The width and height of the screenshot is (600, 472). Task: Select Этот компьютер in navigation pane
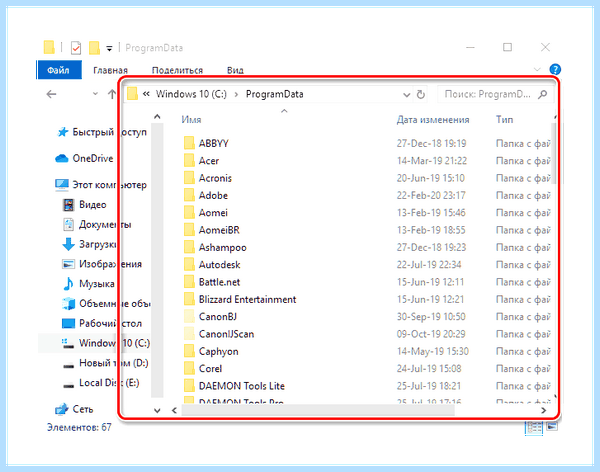tap(101, 185)
